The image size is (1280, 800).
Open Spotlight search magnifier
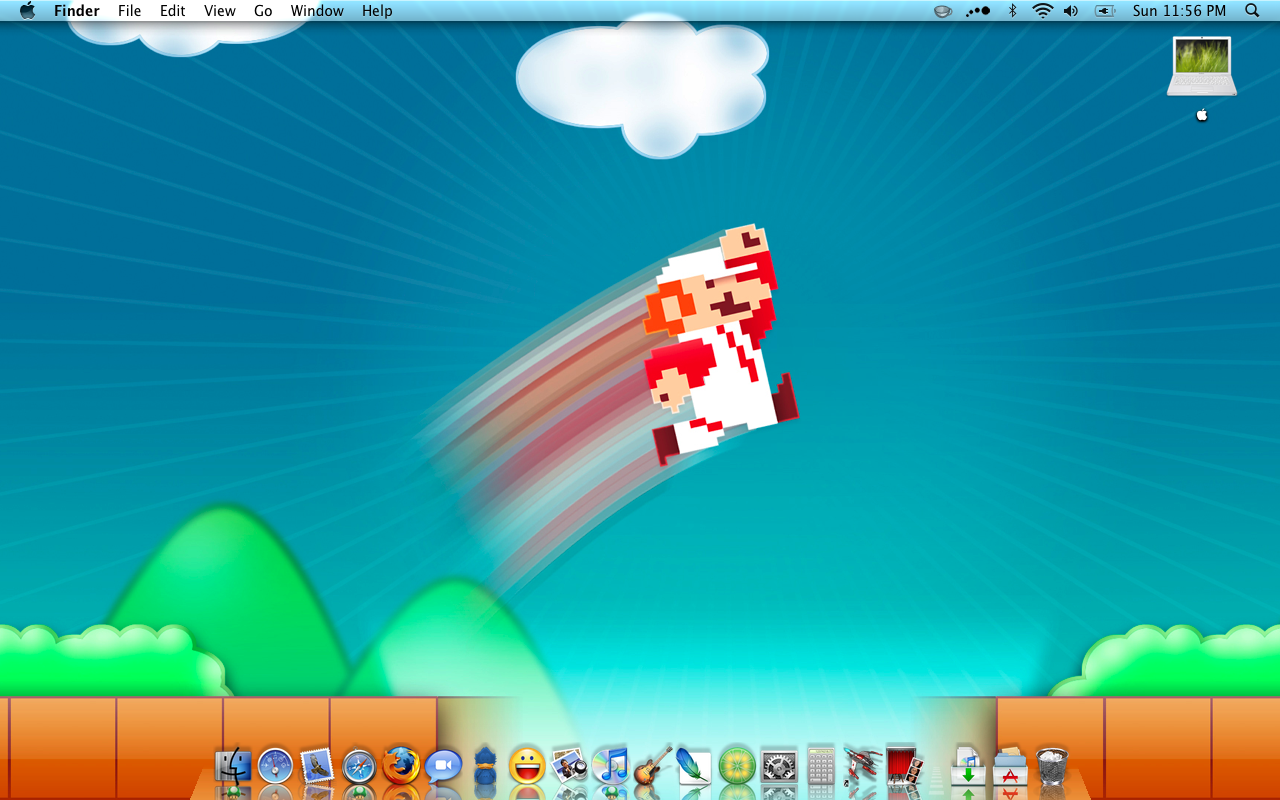(x=1252, y=11)
